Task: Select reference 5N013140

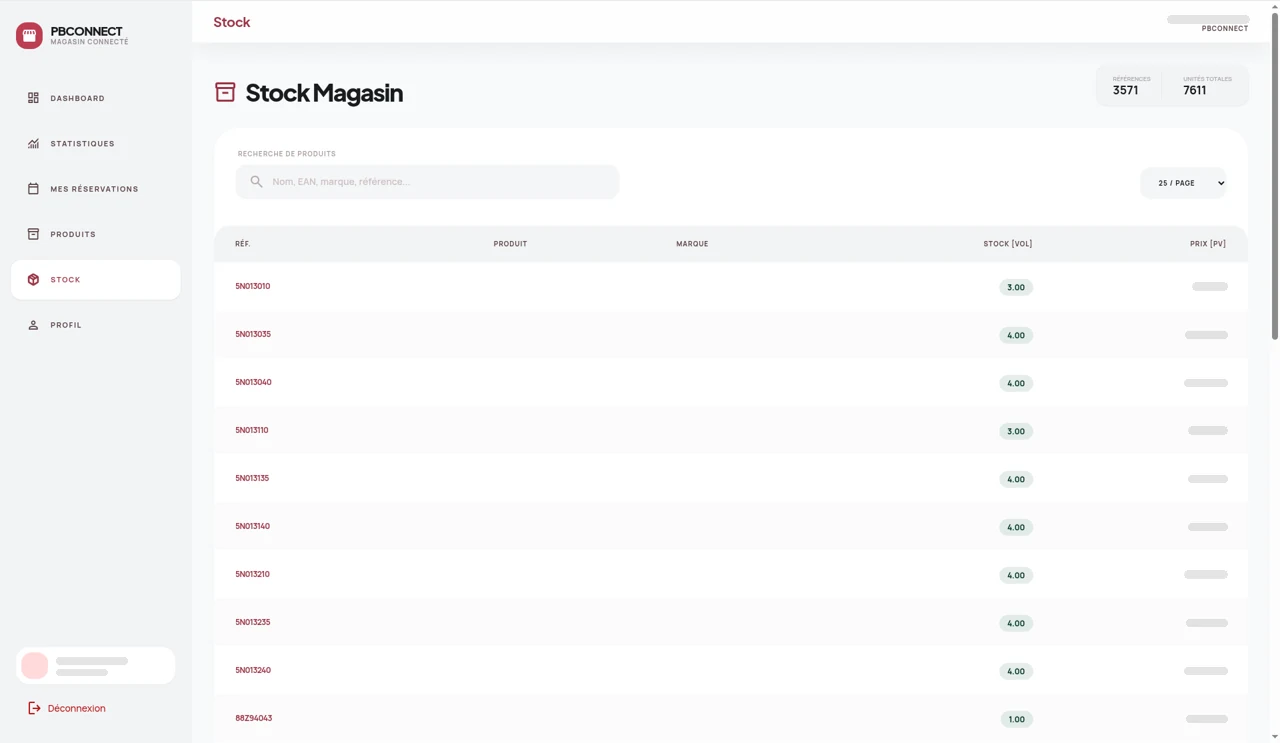Action: point(253,526)
